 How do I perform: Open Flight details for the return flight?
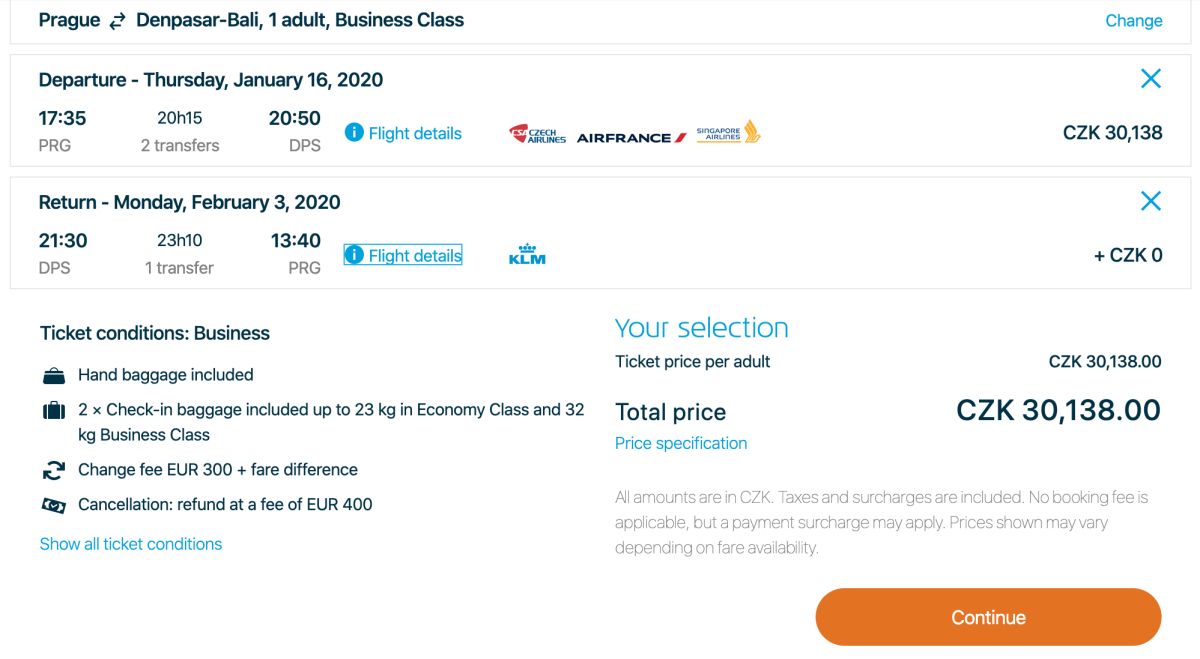[x=414, y=256]
